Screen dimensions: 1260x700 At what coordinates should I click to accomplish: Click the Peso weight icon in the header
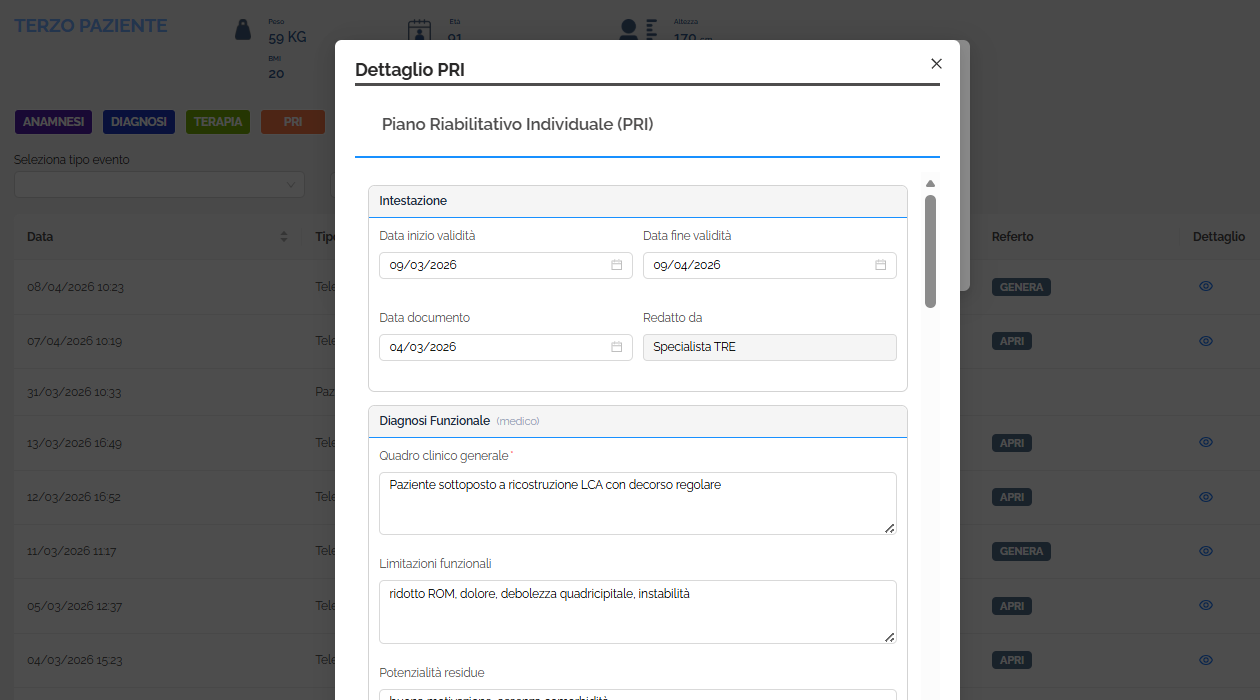pyautogui.click(x=241, y=30)
